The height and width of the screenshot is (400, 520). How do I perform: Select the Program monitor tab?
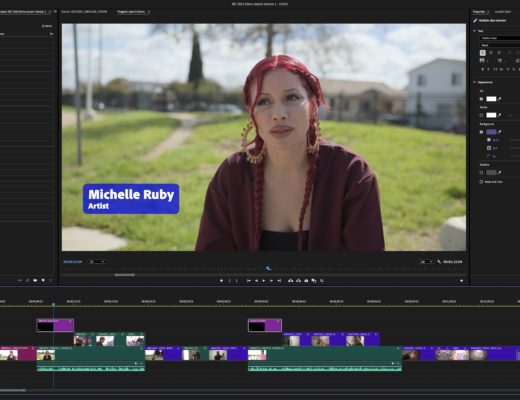click(131, 12)
